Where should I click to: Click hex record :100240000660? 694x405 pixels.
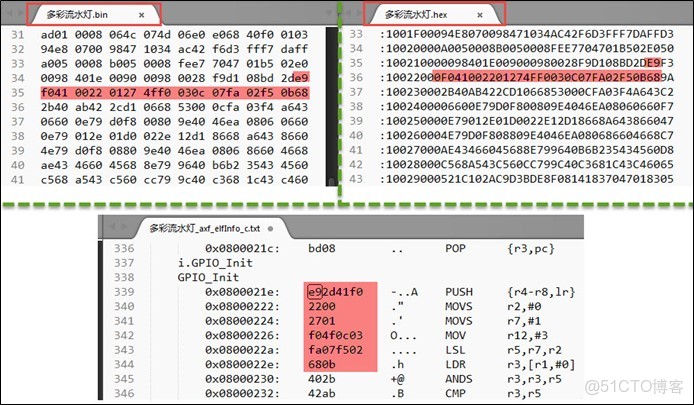click(527, 106)
